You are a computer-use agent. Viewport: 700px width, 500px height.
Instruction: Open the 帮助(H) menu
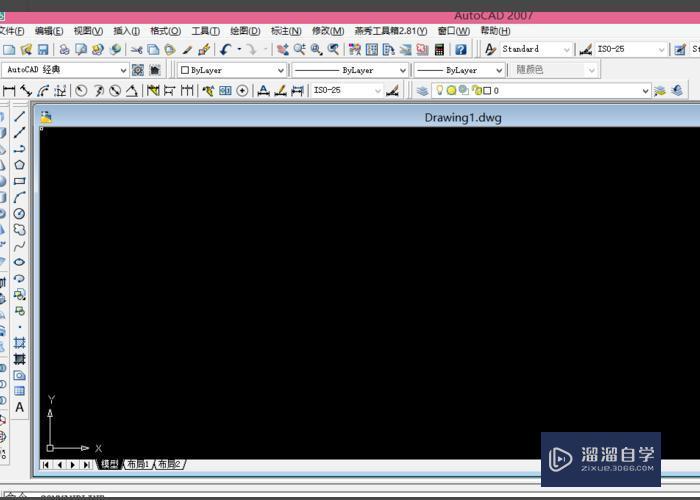496,31
